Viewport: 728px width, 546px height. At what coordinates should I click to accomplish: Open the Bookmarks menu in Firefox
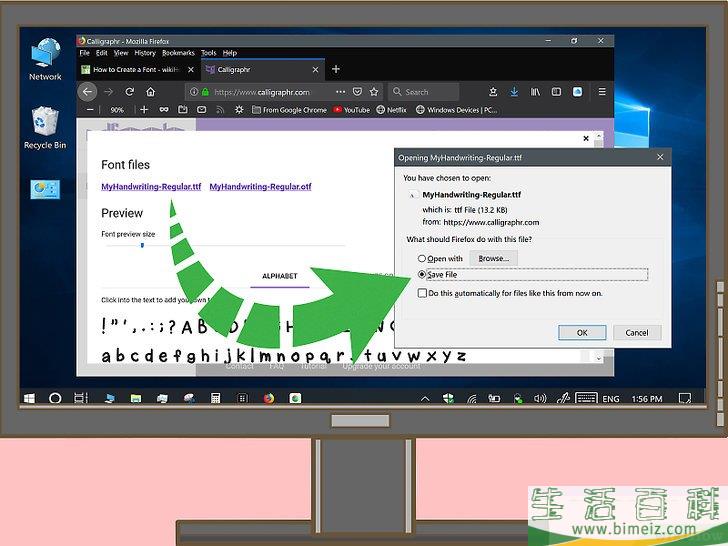click(178, 53)
